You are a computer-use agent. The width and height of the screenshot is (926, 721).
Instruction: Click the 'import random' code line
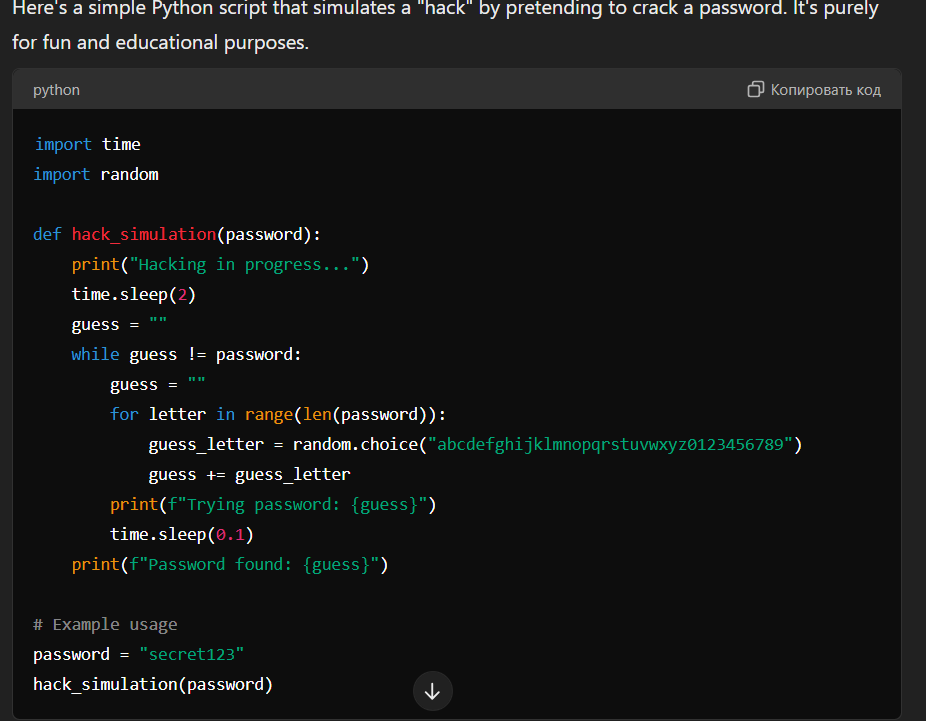point(96,174)
